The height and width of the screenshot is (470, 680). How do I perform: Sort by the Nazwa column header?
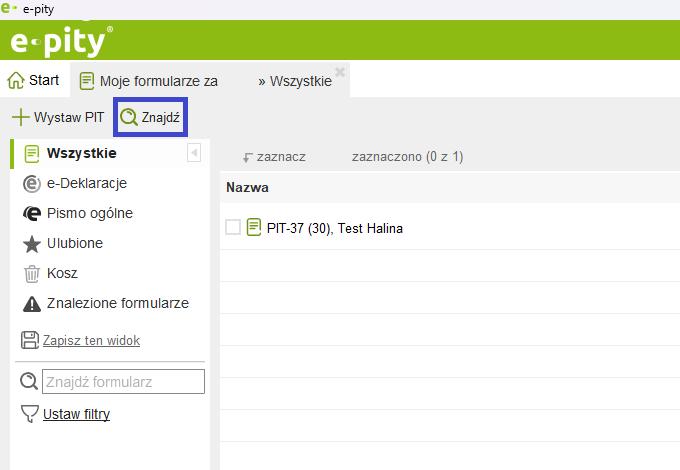click(247, 187)
